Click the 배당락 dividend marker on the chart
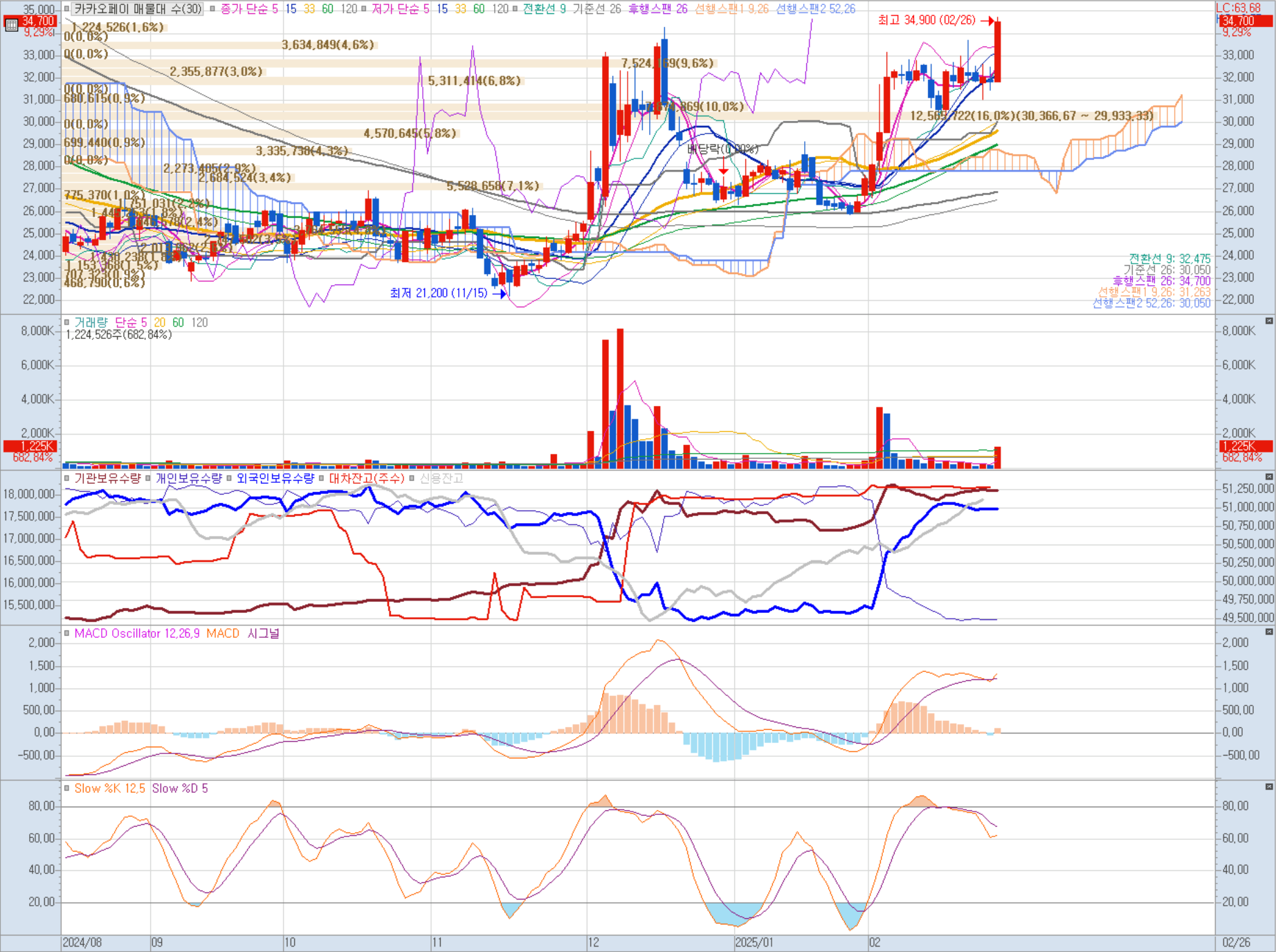 pos(722,149)
